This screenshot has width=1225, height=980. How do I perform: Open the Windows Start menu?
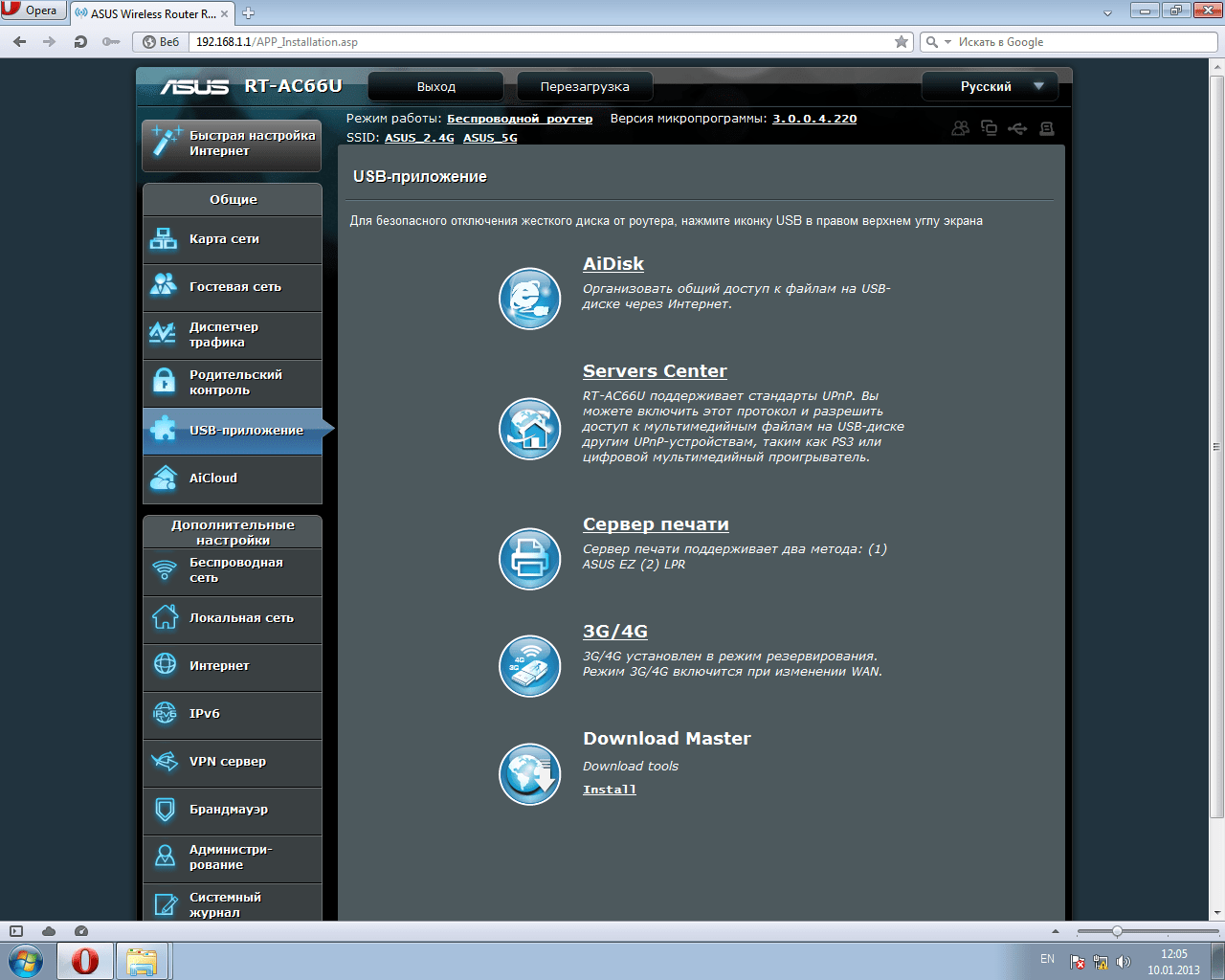point(26,961)
